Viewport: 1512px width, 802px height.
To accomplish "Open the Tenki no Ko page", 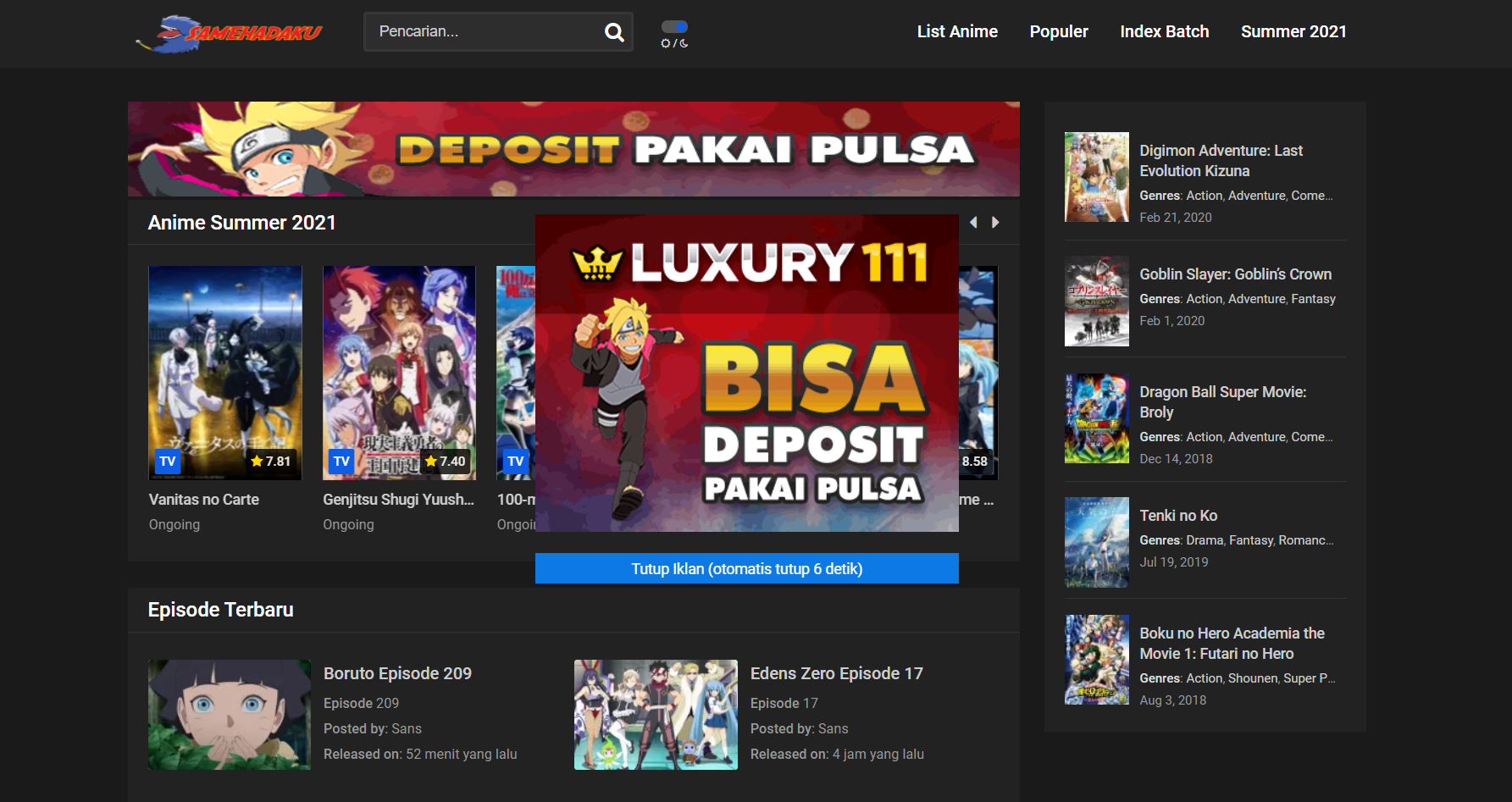I will (1178, 515).
